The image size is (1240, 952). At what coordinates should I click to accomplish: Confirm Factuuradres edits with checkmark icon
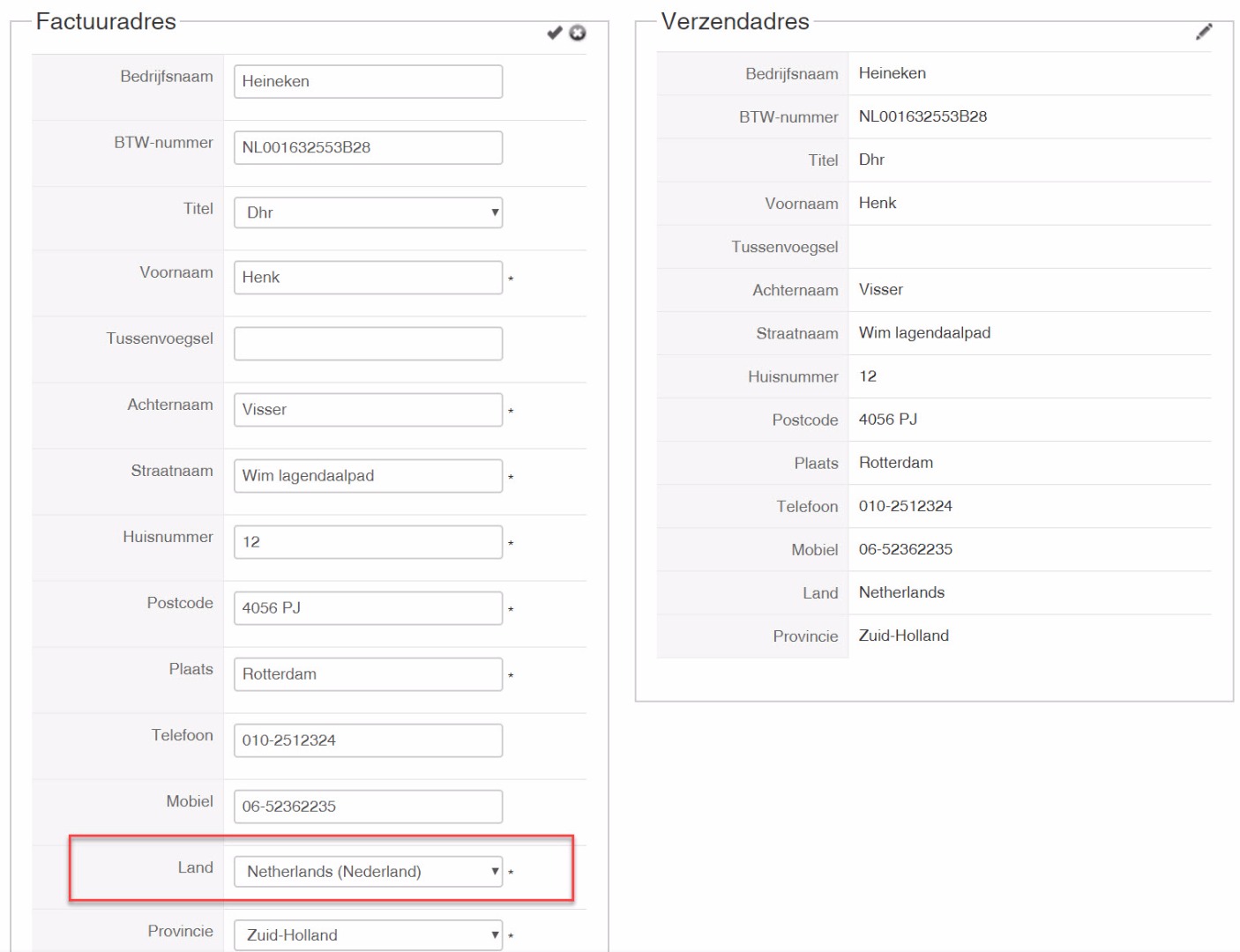tap(554, 33)
